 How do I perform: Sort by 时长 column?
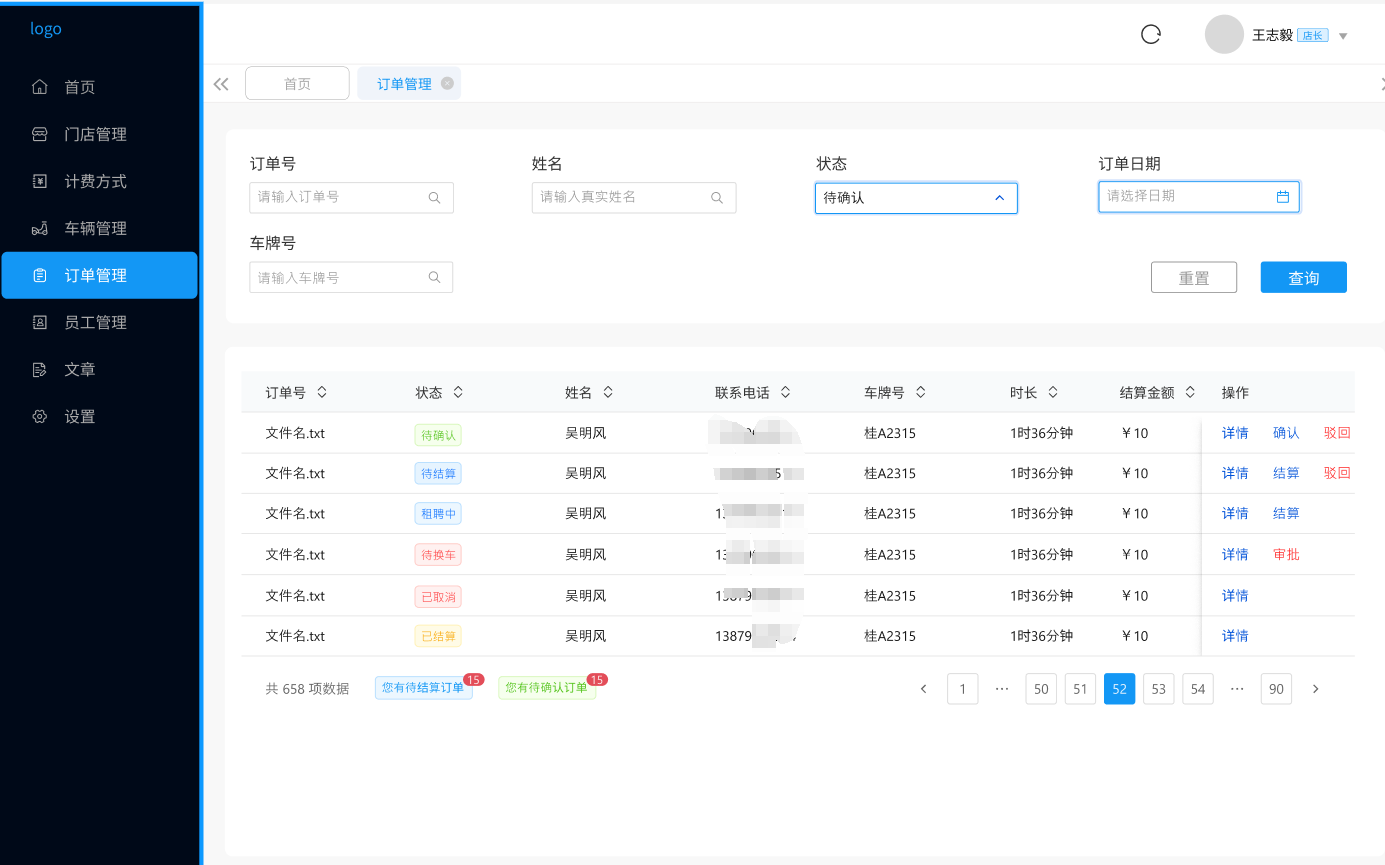click(1053, 392)
